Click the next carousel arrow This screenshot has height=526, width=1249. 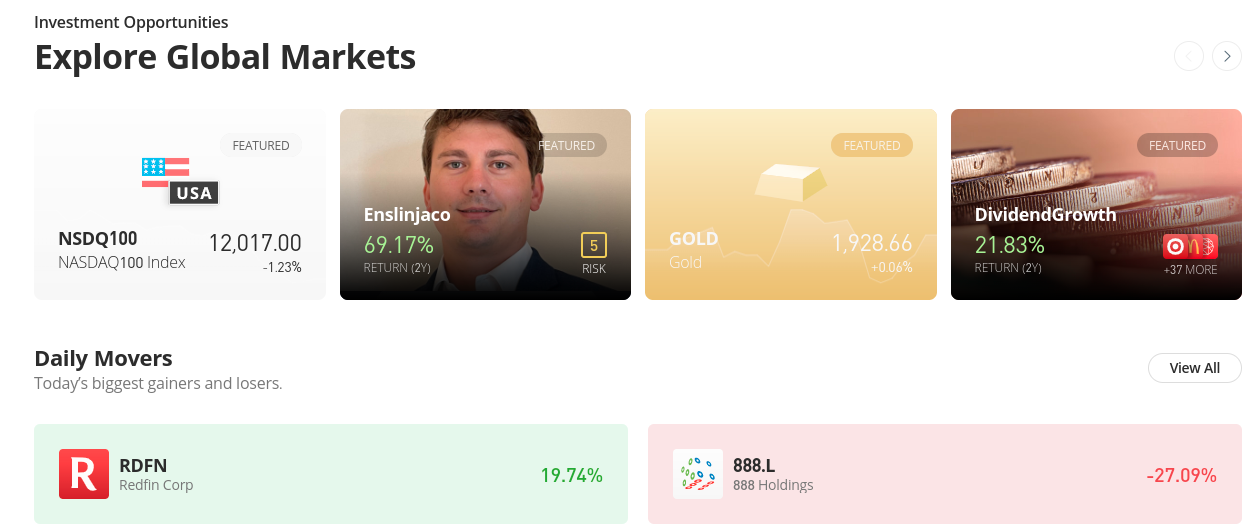click(x=1226, y=56)
